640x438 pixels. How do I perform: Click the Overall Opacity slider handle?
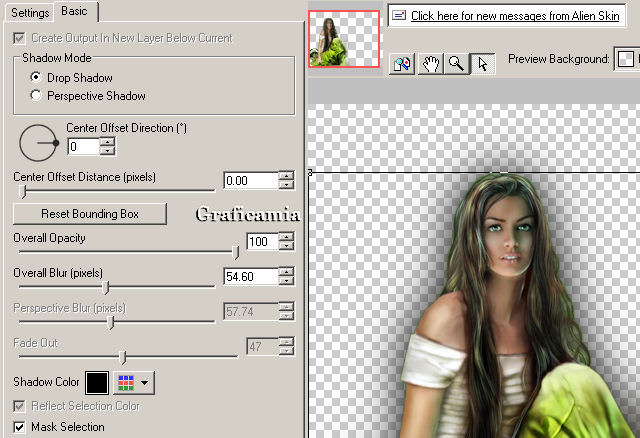pos(236,252)
